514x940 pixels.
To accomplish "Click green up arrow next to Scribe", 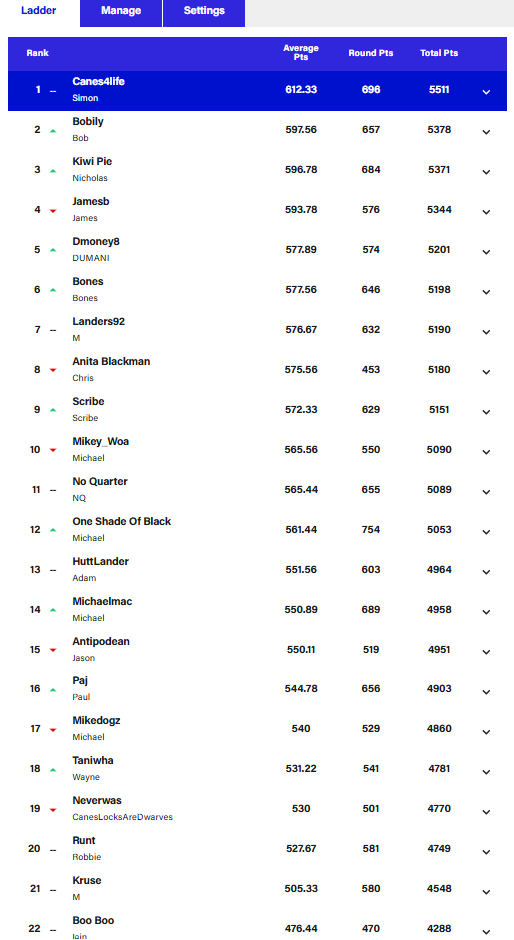I will pyautogui.click(x=53, y=410).
